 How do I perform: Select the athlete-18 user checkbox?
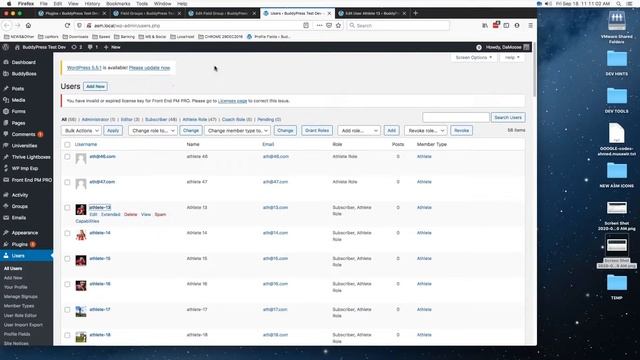click(67, 335)
